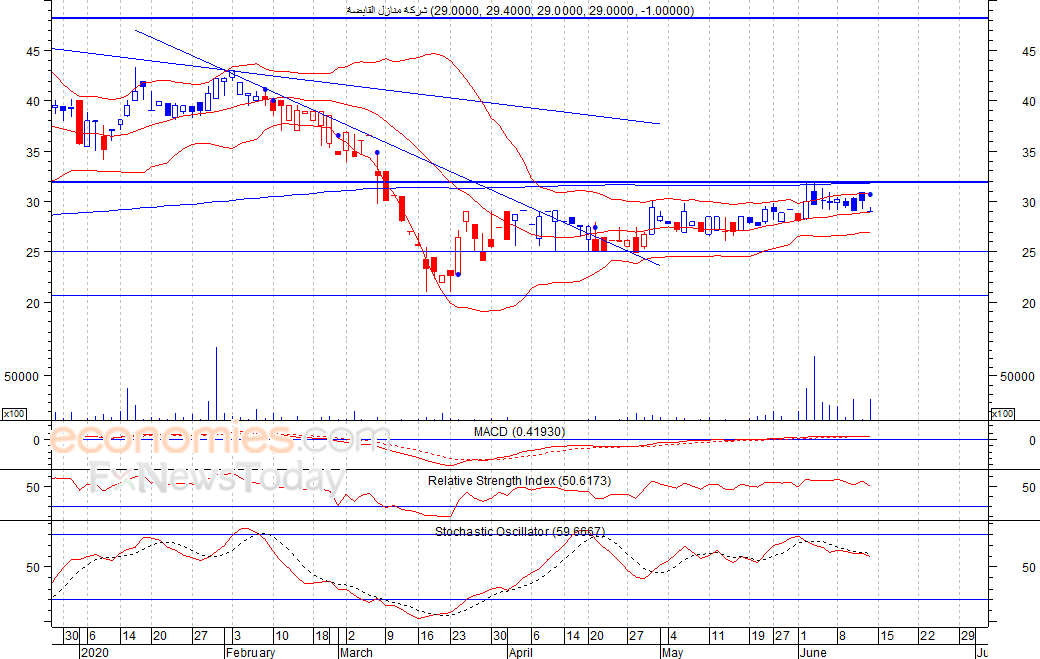
Task: Select the March month marker
Action: (x=356, y=652)
